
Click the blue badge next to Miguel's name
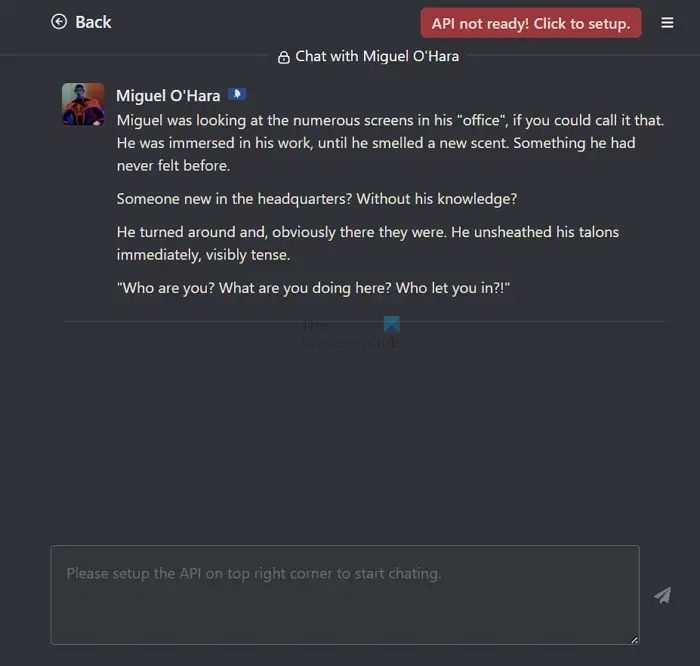point(237,94)
